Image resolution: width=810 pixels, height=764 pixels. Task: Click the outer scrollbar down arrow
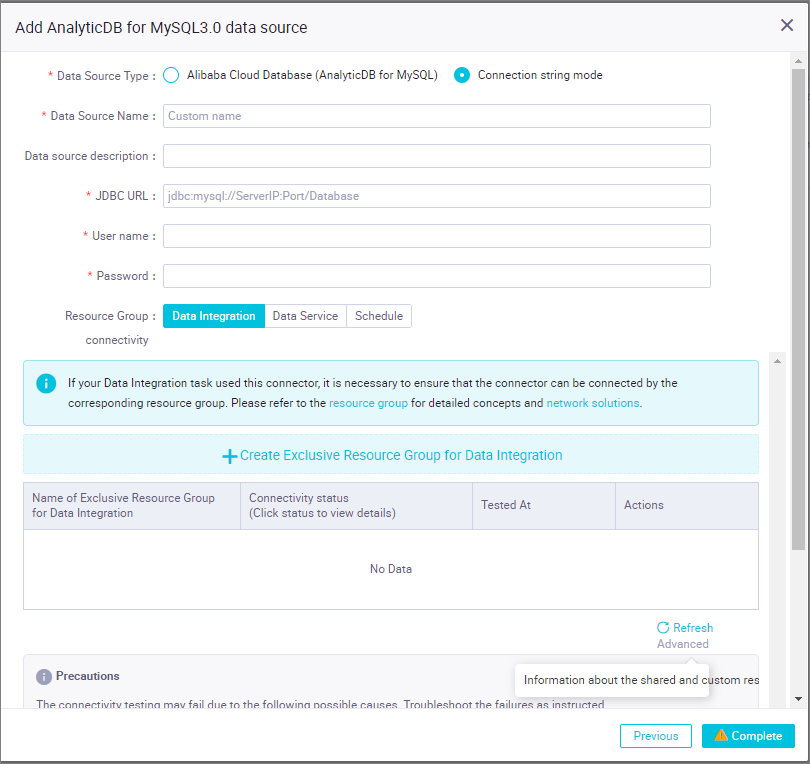(798, 699)
